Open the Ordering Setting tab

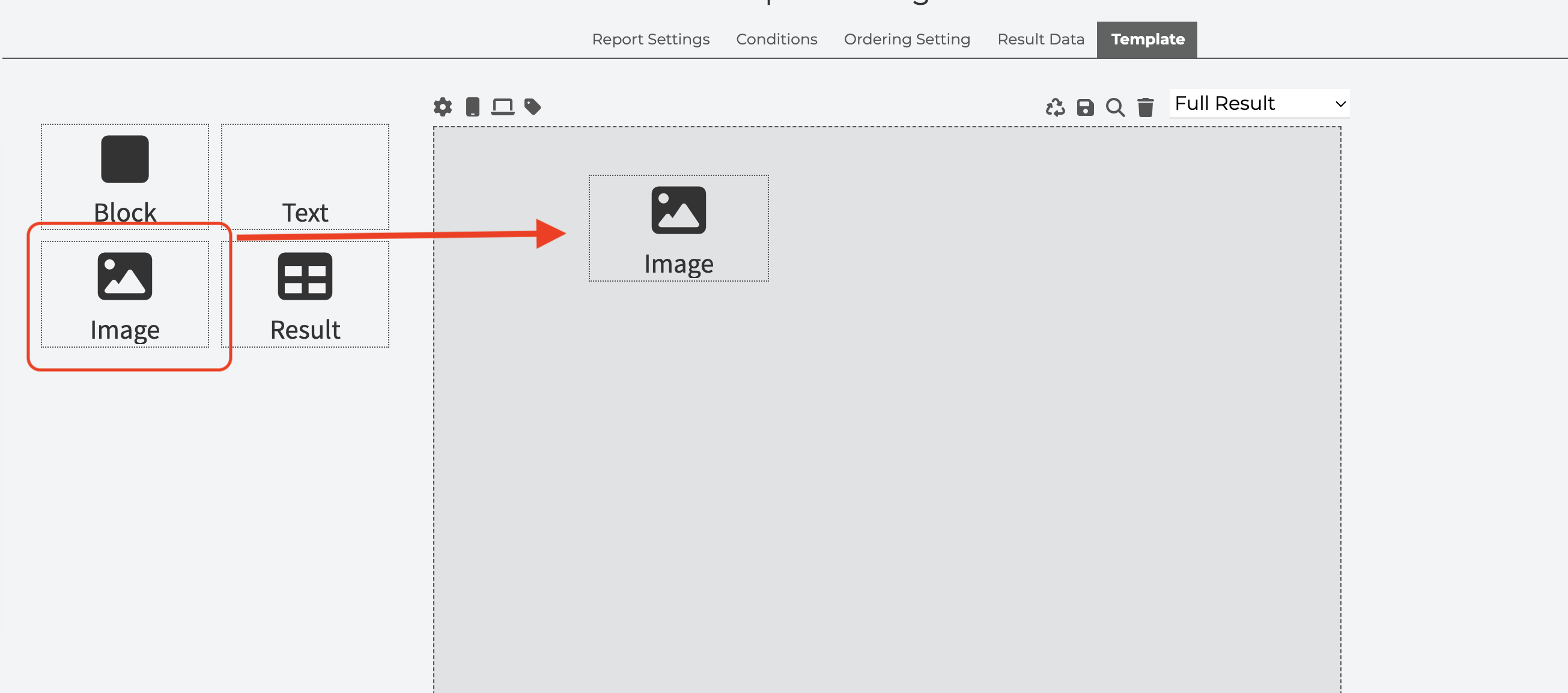coord(907,40)
